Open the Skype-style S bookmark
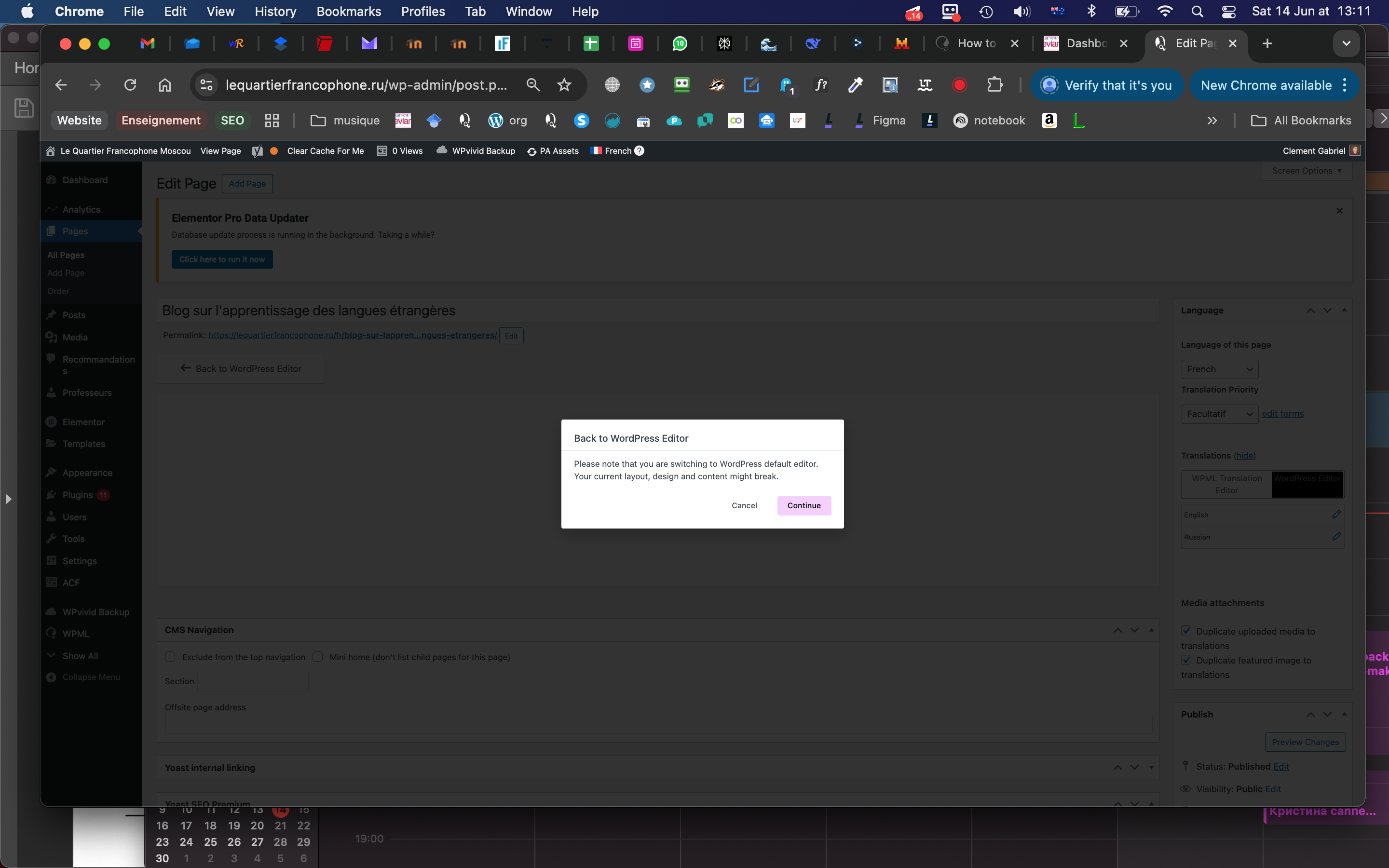Image resolution: width=1389 pixels, height=868 pixels. click(582, 120)
